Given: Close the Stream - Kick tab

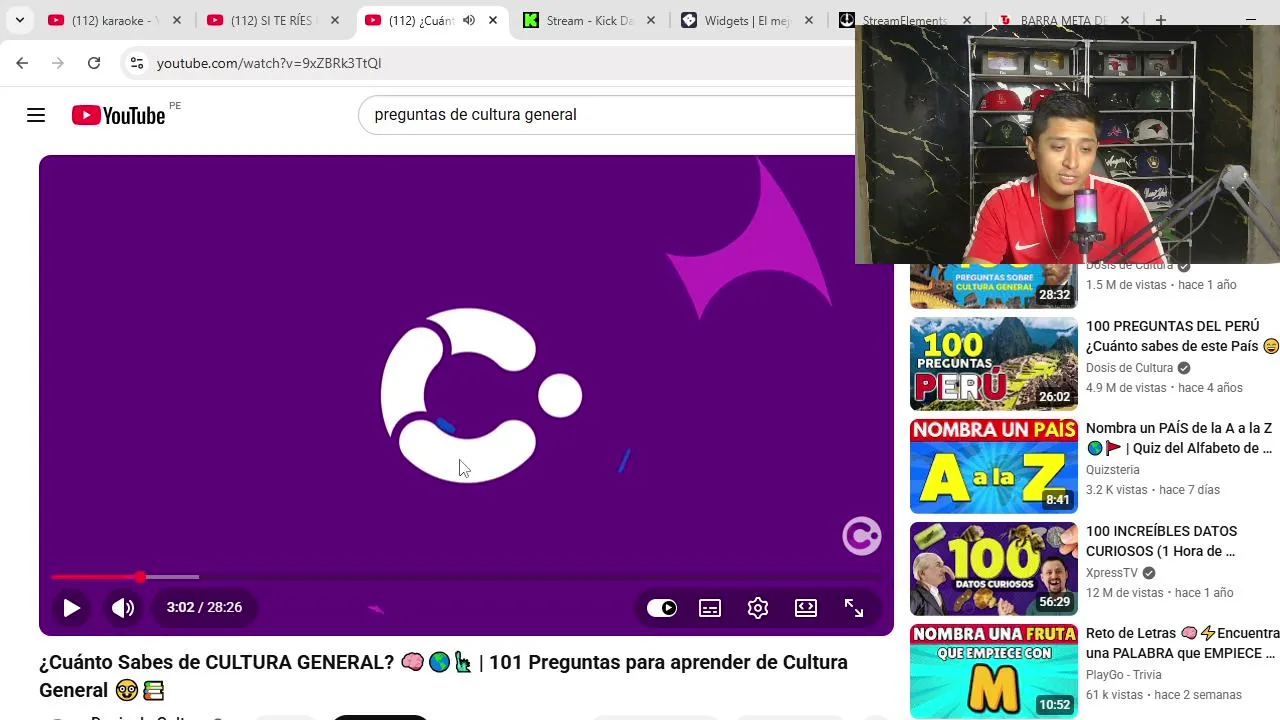Looking at the screenshot, I should [x=651, y=20].
